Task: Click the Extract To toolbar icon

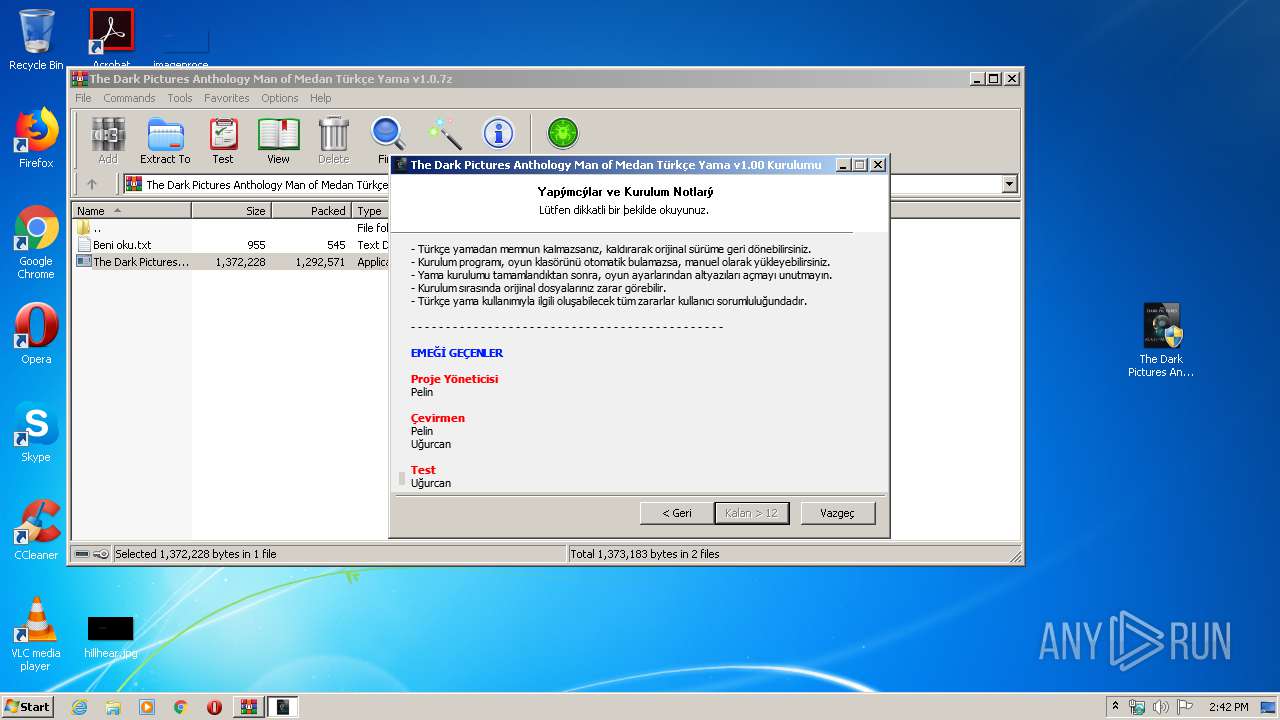Action: [165, 140]
